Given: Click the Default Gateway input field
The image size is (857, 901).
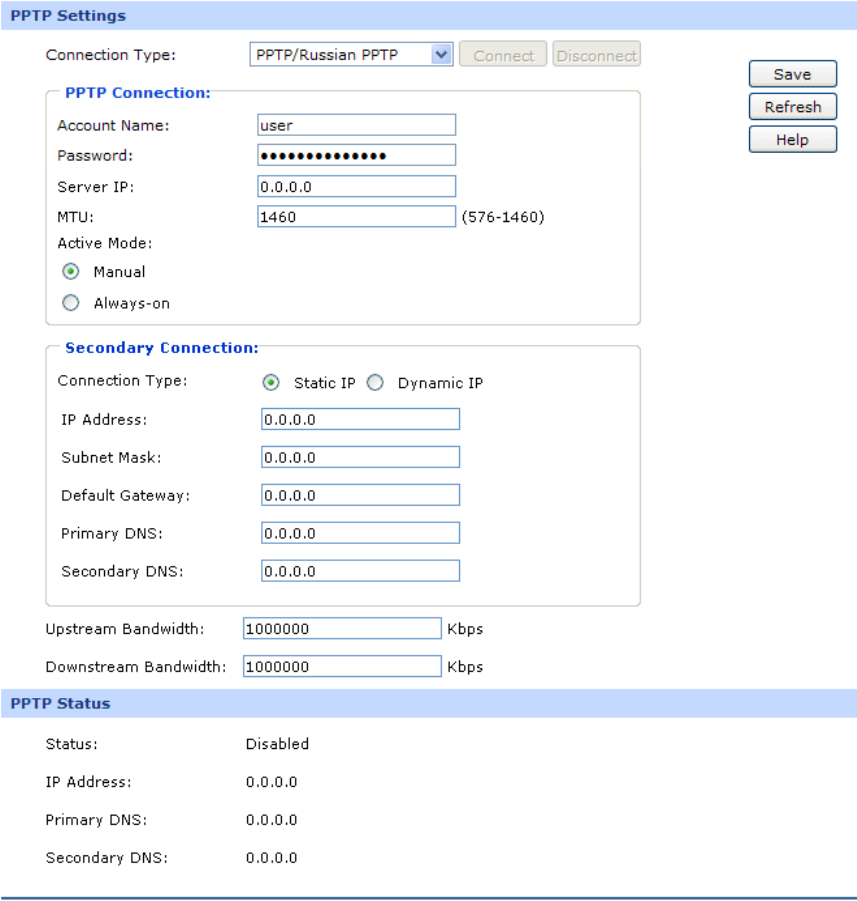Looking at the screenshot, I should point(360,495).
